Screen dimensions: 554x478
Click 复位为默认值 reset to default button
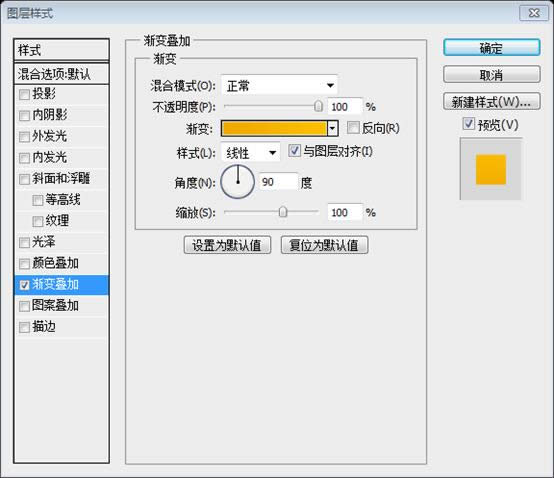(x=324, y=245)
